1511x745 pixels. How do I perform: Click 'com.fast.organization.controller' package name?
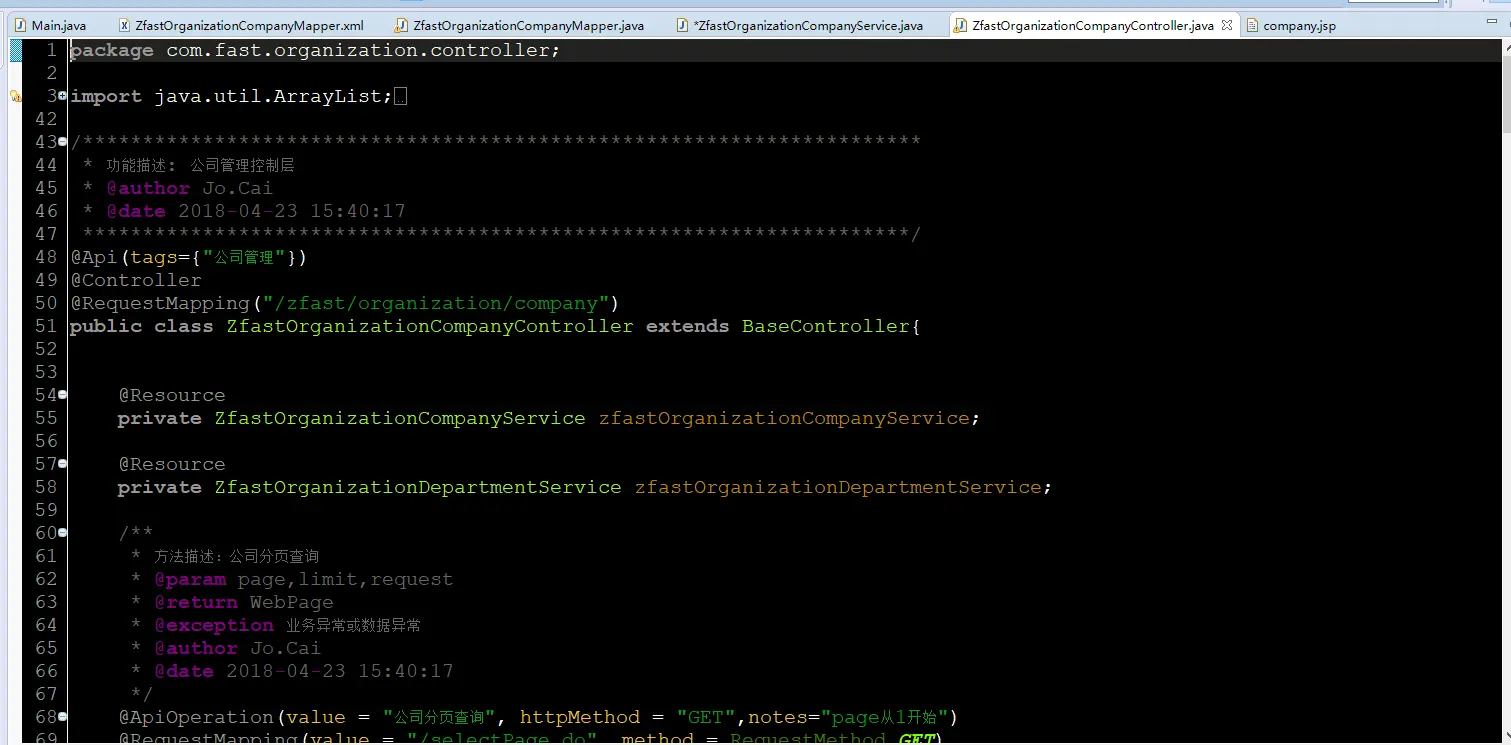coord(357,50)
